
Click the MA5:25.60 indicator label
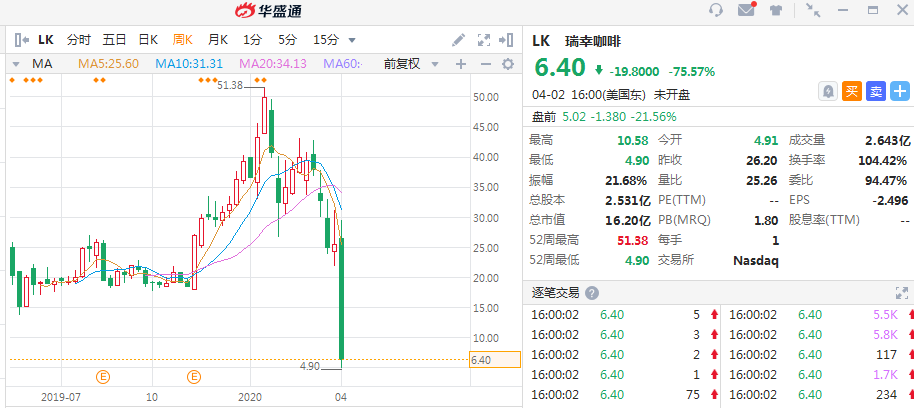[x=108, y=64]
